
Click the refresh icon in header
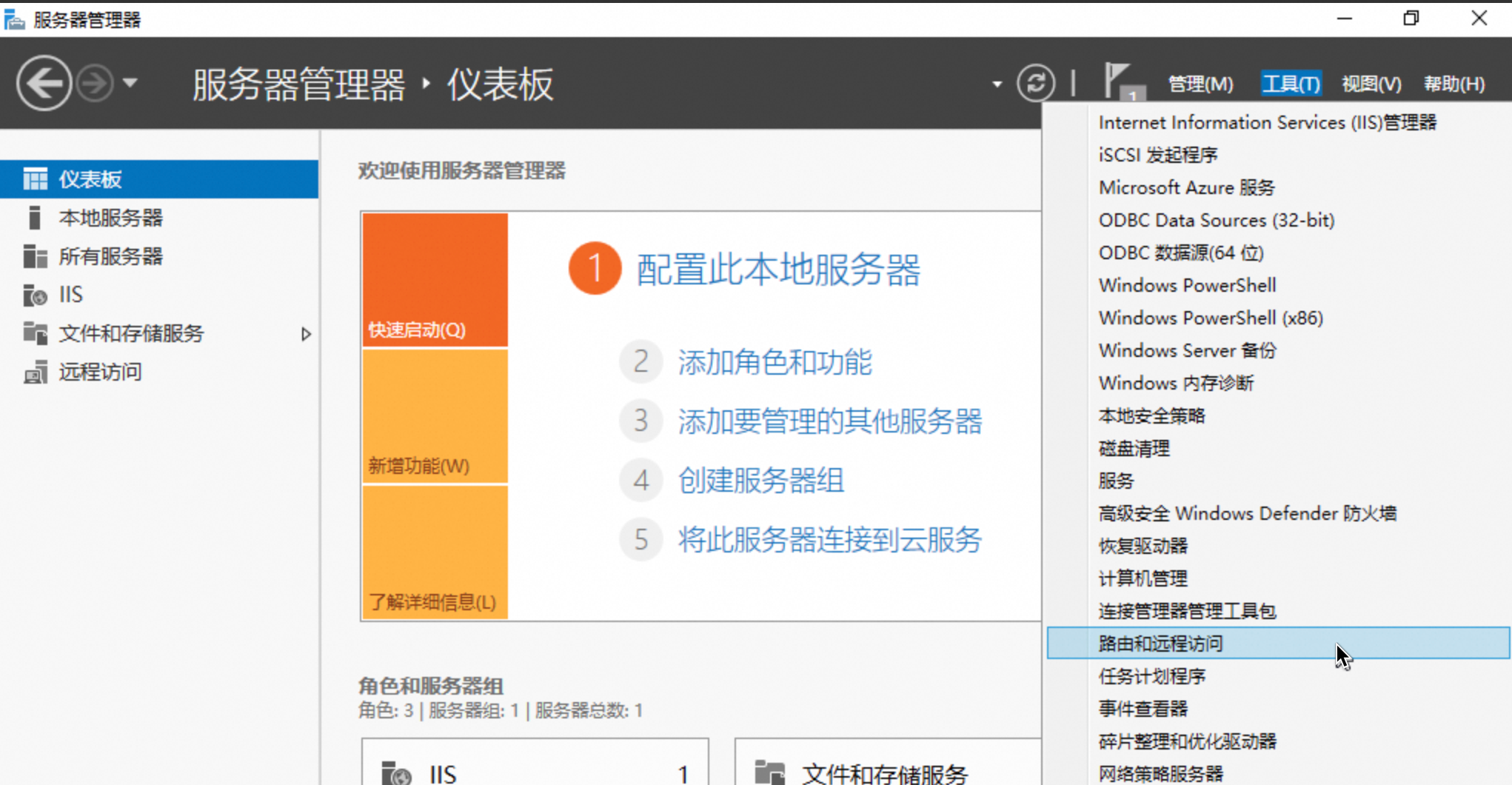[x=1035, y=83]
